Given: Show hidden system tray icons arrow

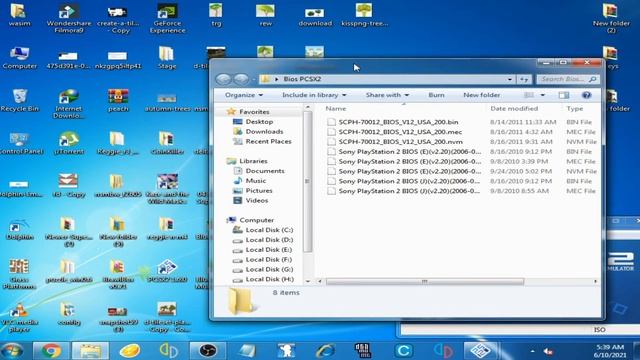Looking at the screenshot, I should coord(532,351).
